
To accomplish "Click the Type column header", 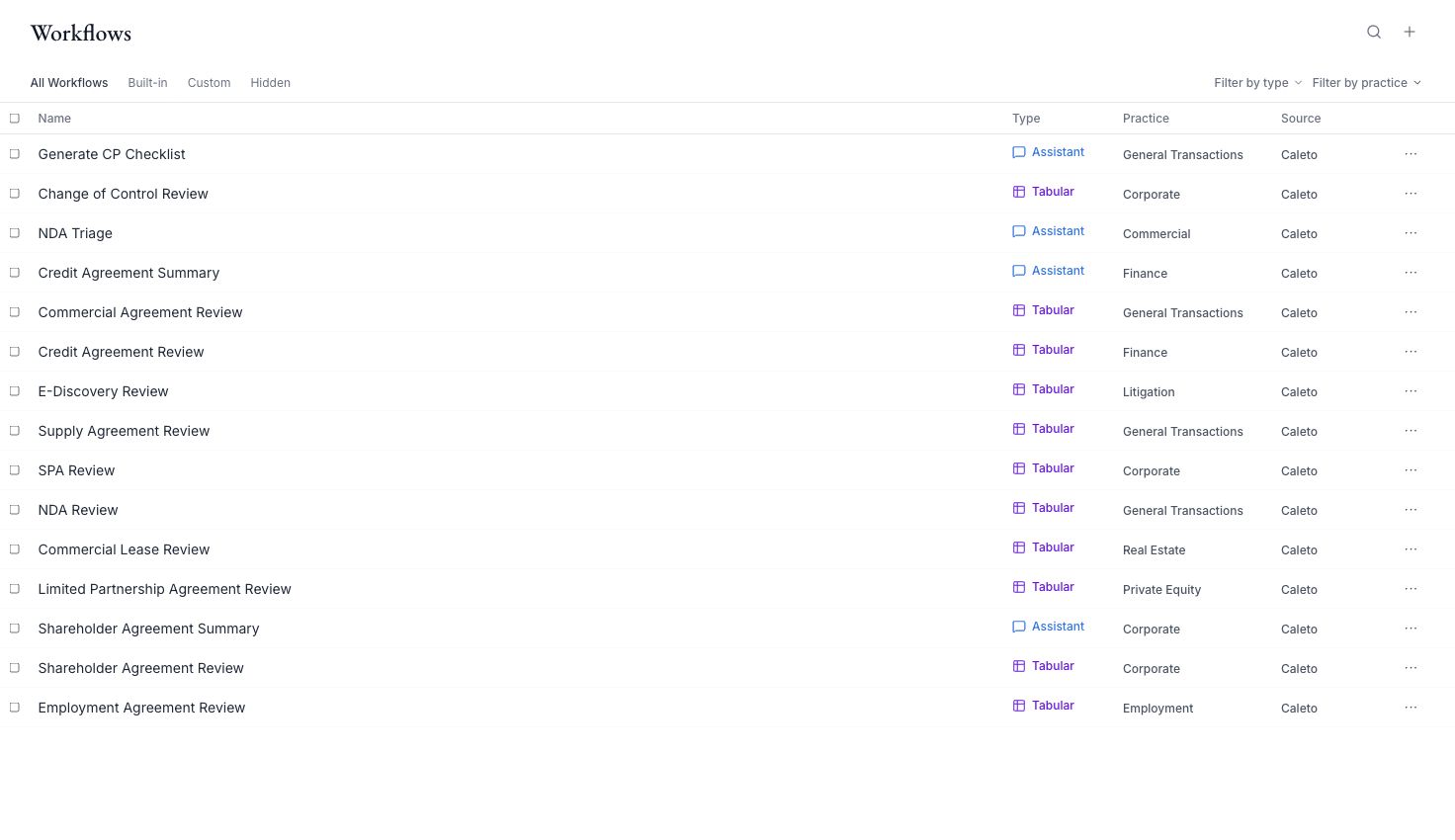I will (x=1026, y=119).
